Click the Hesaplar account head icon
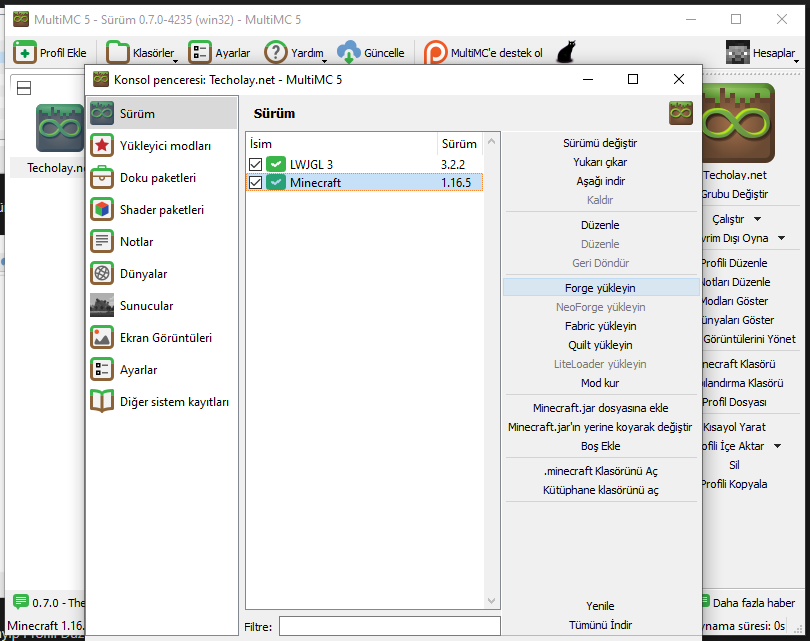 pos(738,52)
